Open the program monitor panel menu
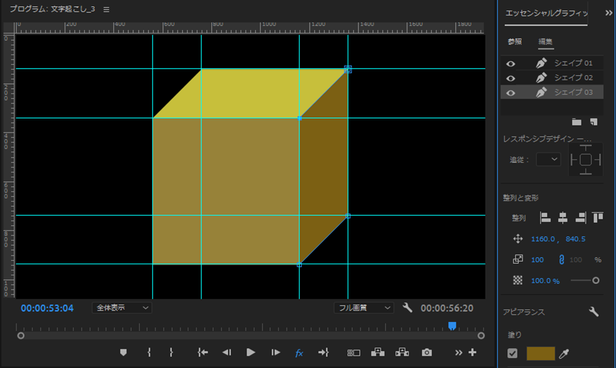The image size is (616, 368). [106, 9]
